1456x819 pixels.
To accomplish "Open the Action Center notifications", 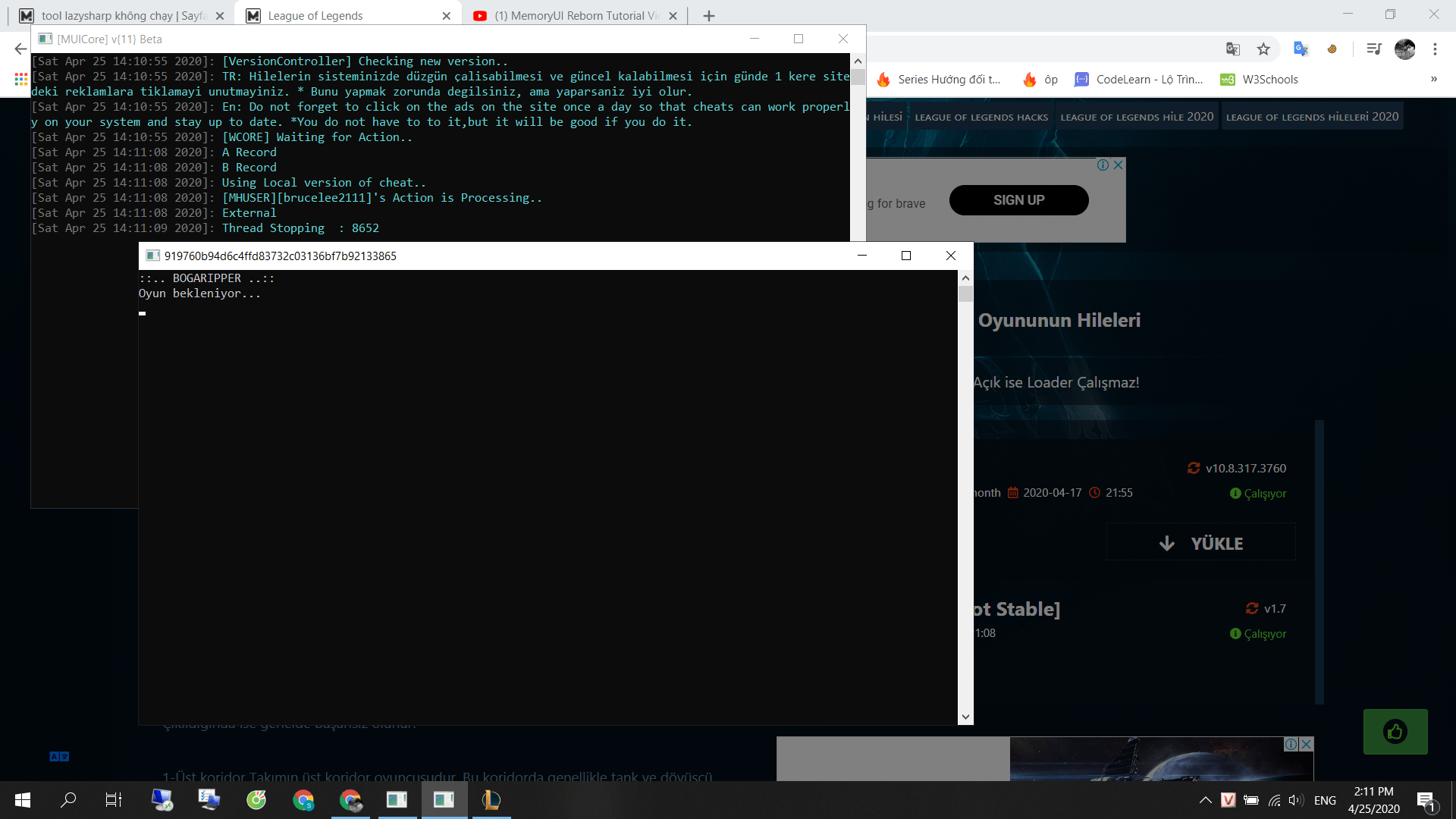I will pyautogui.click(x=1426, y=800).
